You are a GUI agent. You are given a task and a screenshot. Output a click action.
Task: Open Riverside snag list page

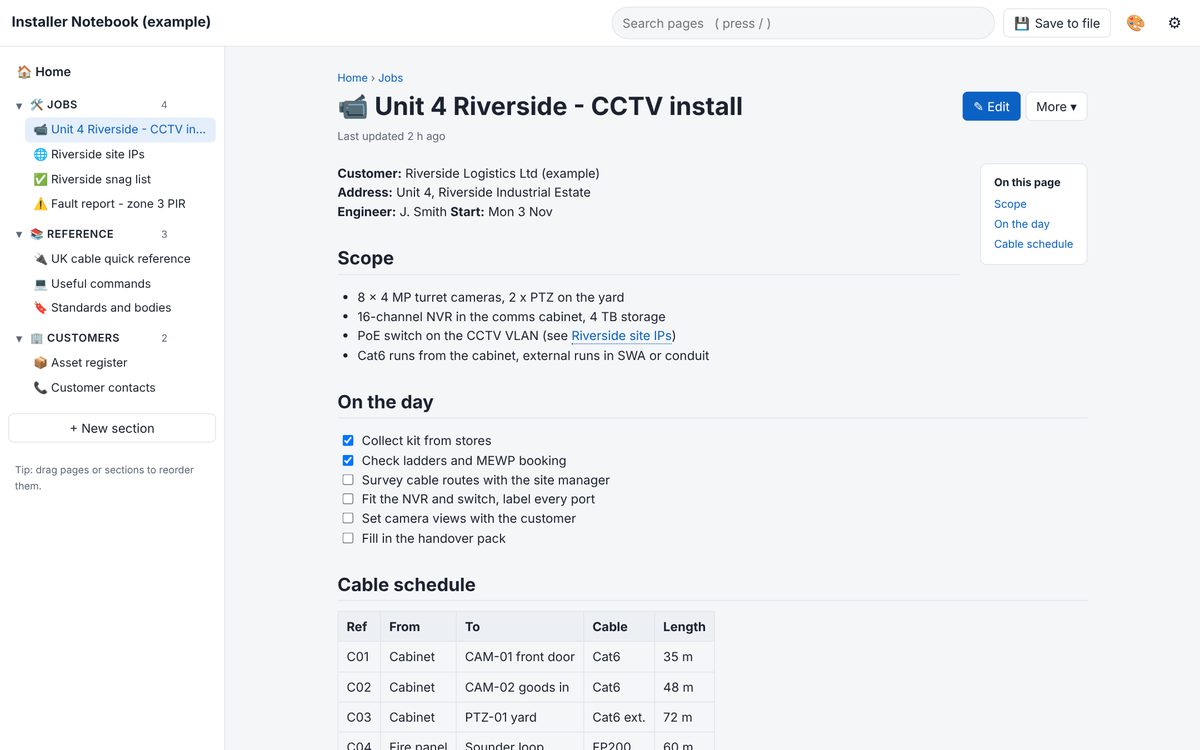click(120, 180)
